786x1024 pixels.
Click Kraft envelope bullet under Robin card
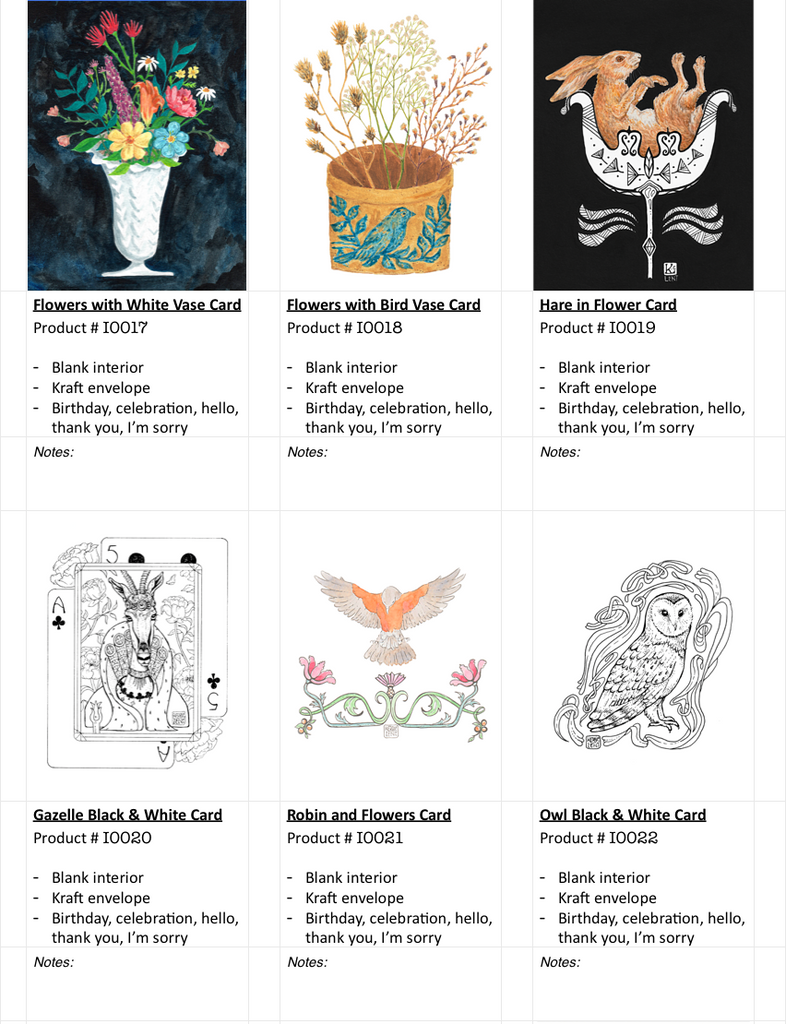(x=354, y=898)
